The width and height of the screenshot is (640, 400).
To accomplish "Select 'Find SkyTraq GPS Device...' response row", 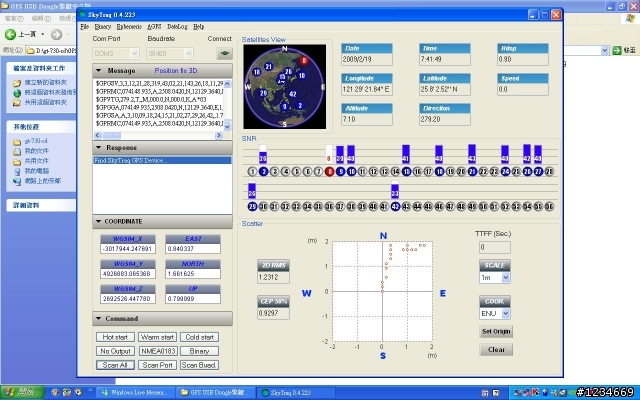I will (x=162, y=160).
